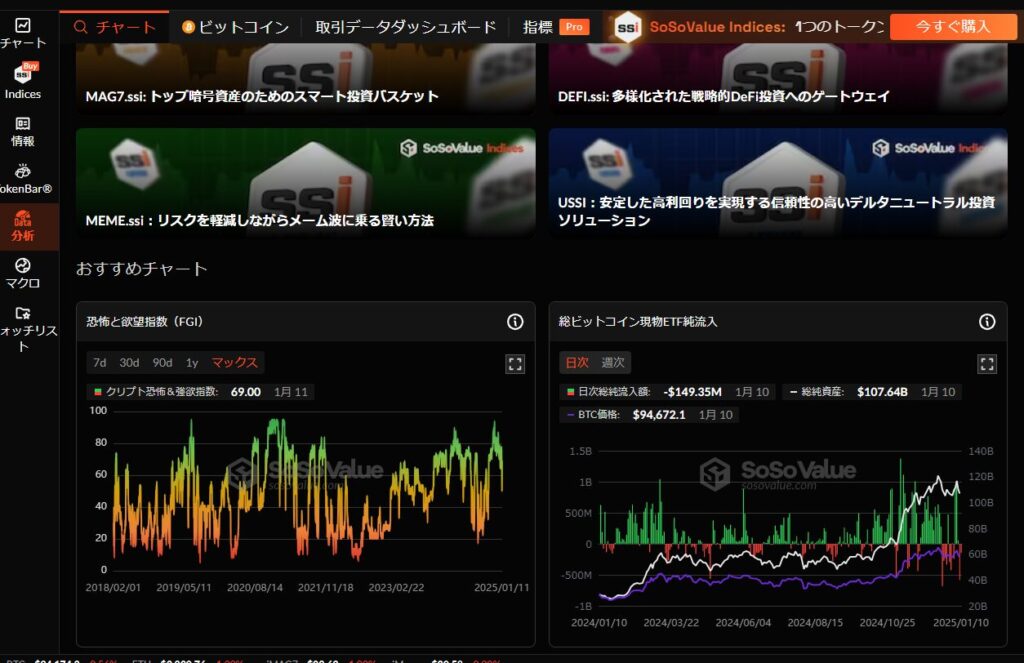Click the SoSoValue Indices banner text
This screenshot has width=1024, height=663.
click(717, 27)
